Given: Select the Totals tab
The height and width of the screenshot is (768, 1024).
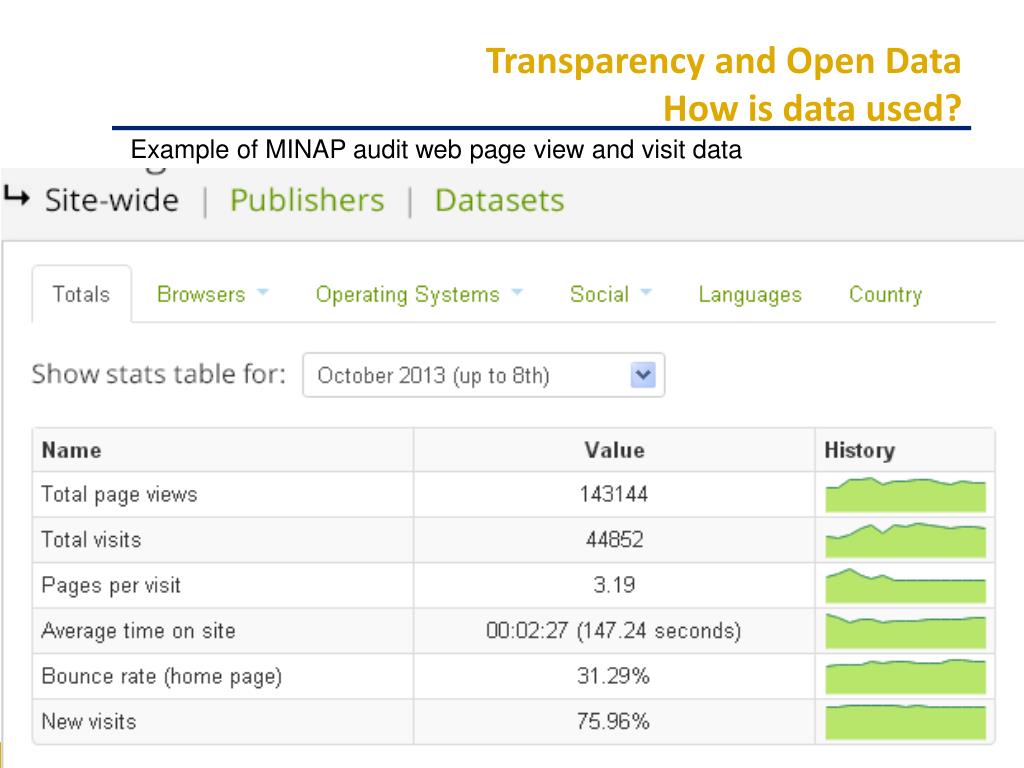Looking at the screenshot, I should pyautogui.click(x=81, y=295).
